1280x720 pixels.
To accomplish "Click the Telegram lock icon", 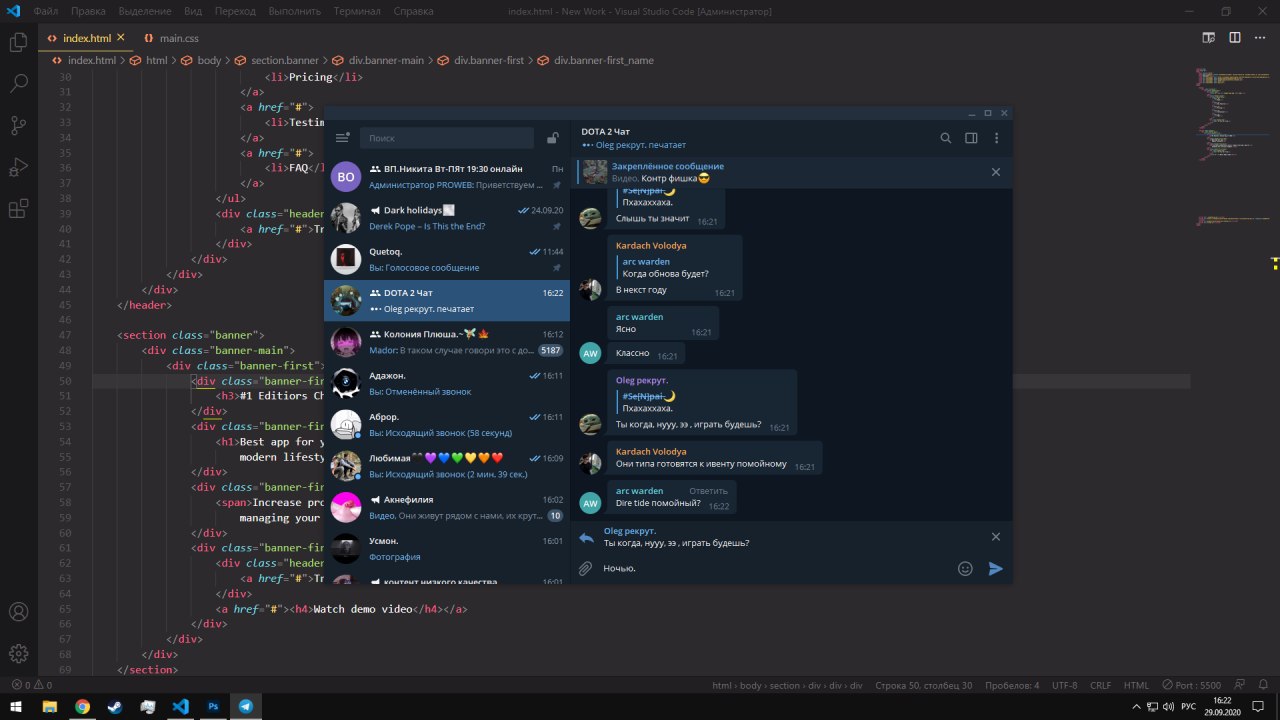I will [553, 138].
